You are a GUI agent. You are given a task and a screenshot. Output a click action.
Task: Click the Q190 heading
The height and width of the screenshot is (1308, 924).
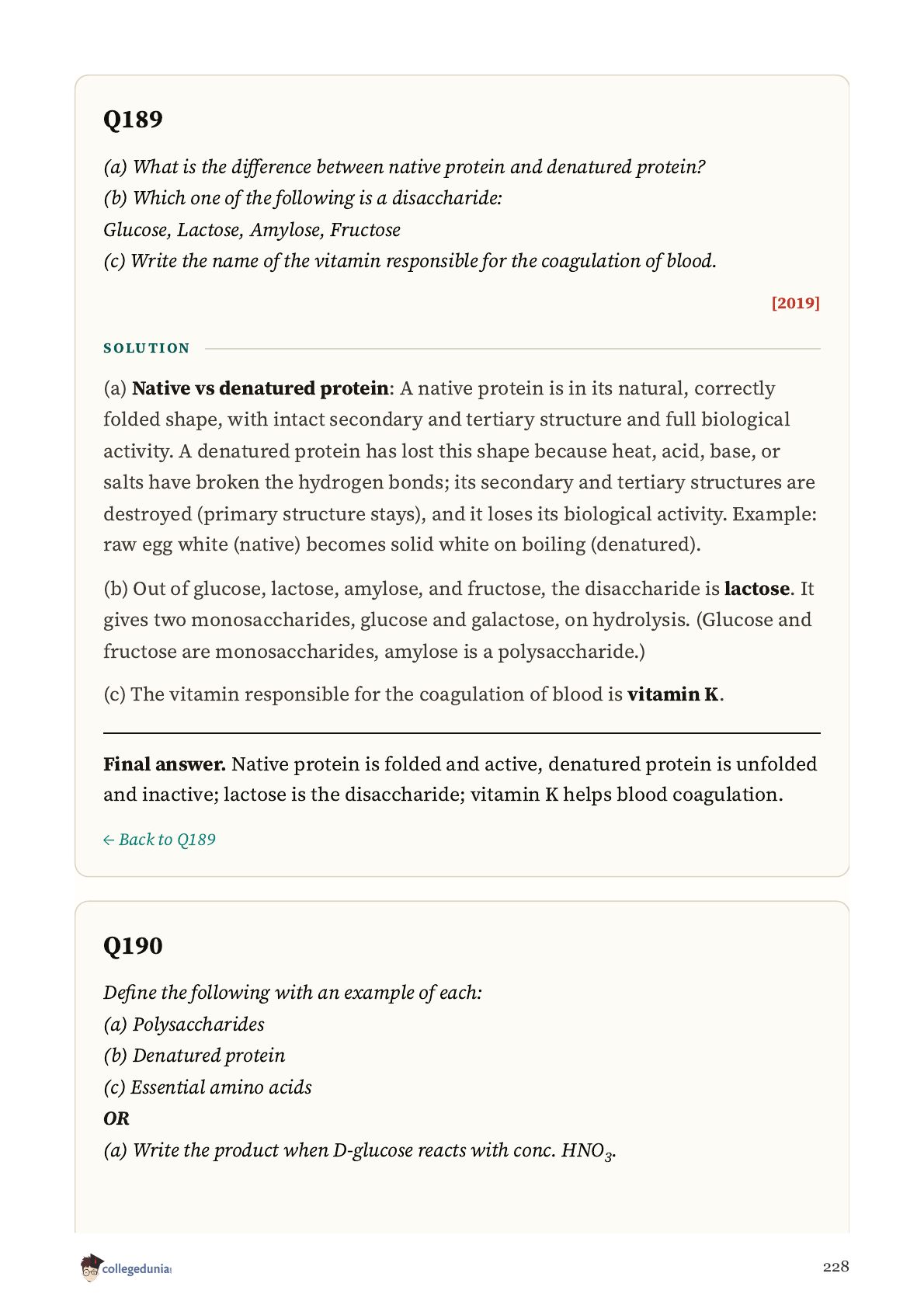133,945
